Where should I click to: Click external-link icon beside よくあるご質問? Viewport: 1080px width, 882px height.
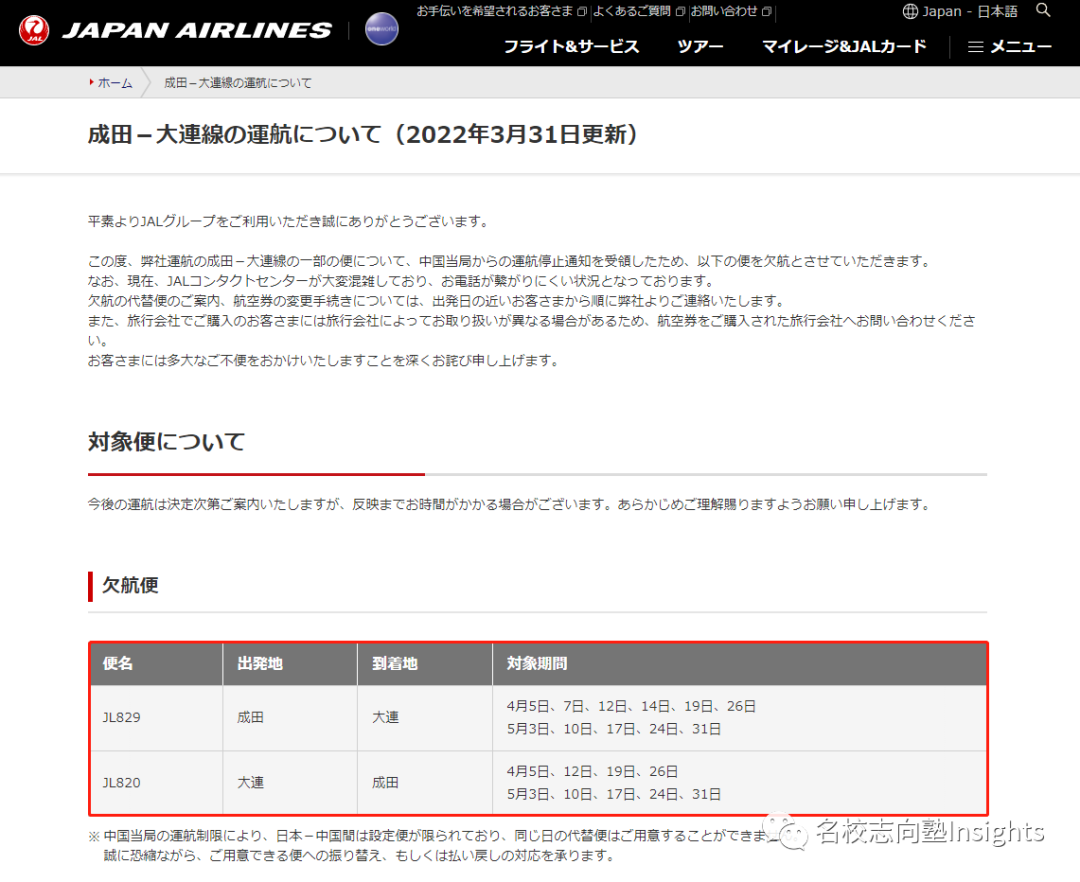[x=680, y=11]
